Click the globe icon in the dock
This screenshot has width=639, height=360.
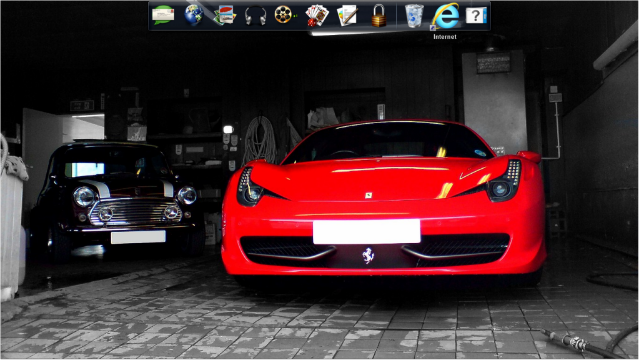tap(194, 15)
